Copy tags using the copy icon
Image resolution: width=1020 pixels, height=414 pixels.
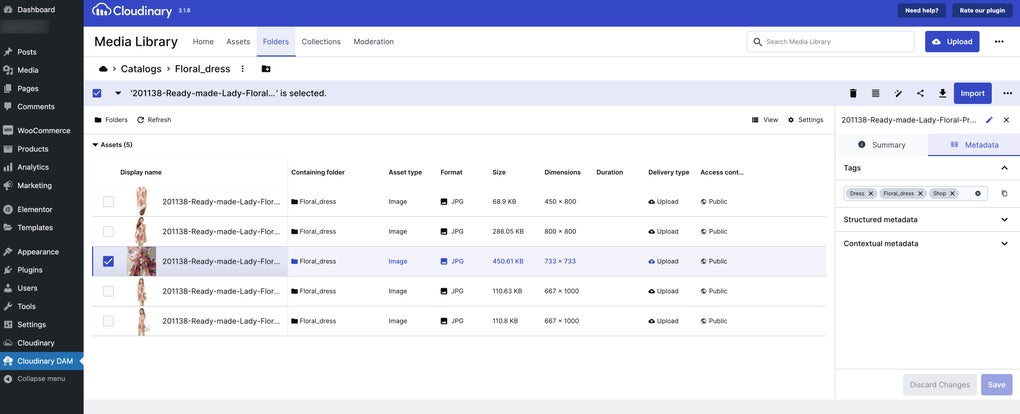[x=1004, y=193]
